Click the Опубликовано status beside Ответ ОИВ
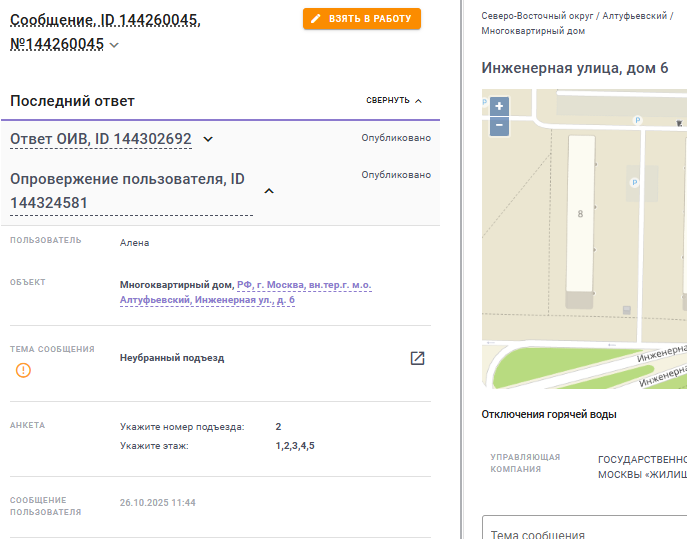 tap(396, 138)
